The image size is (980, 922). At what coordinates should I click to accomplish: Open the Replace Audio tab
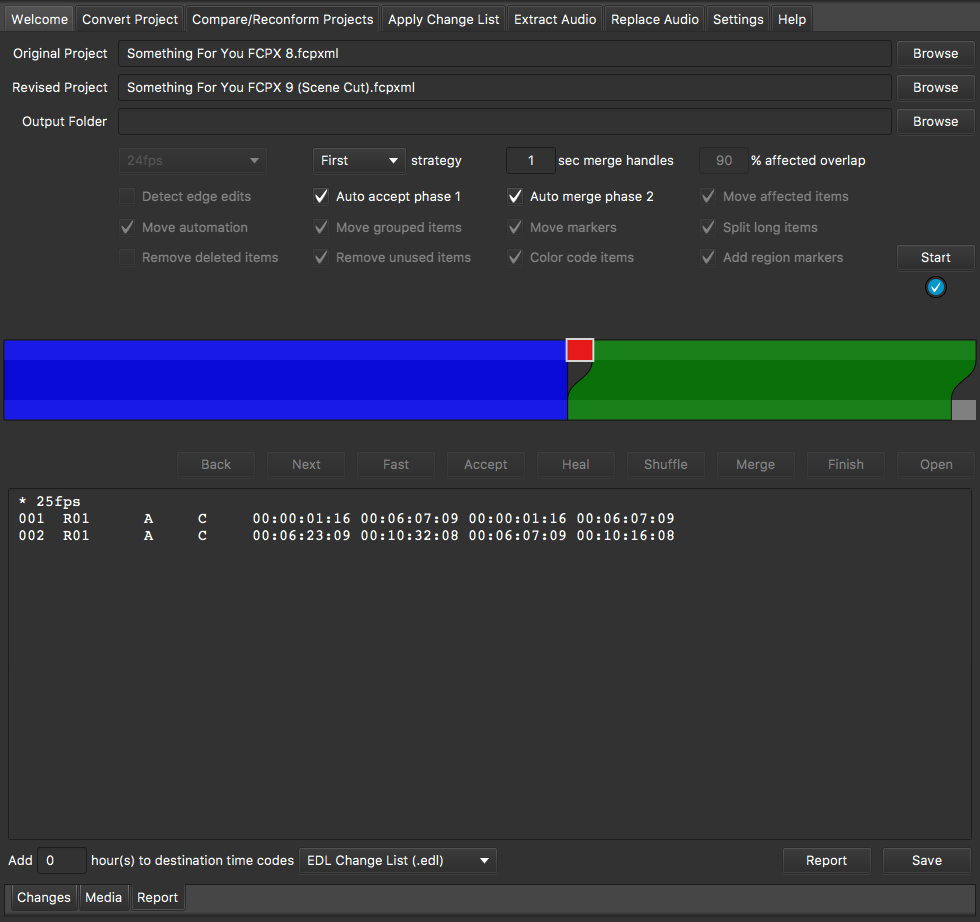click(654, 19)
